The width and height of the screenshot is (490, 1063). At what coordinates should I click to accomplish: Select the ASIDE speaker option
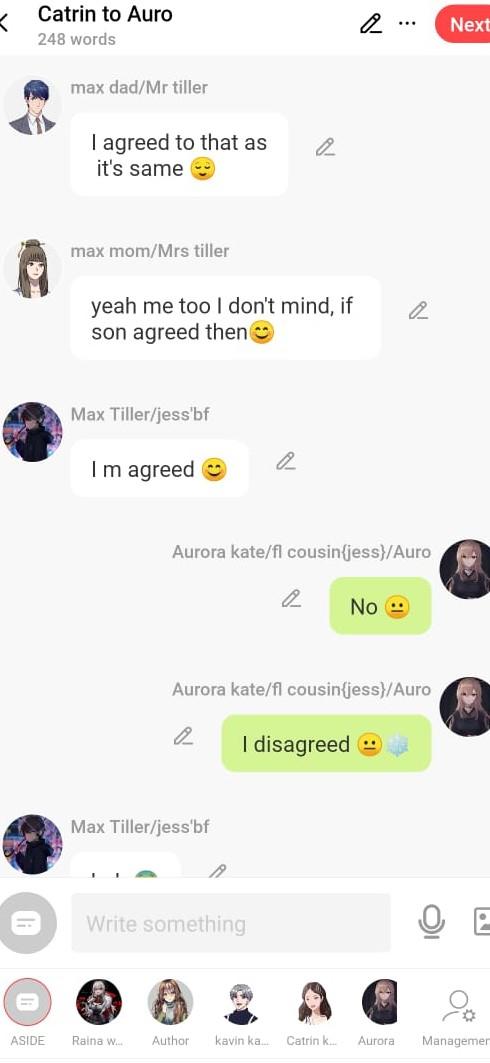[28, 1012]
